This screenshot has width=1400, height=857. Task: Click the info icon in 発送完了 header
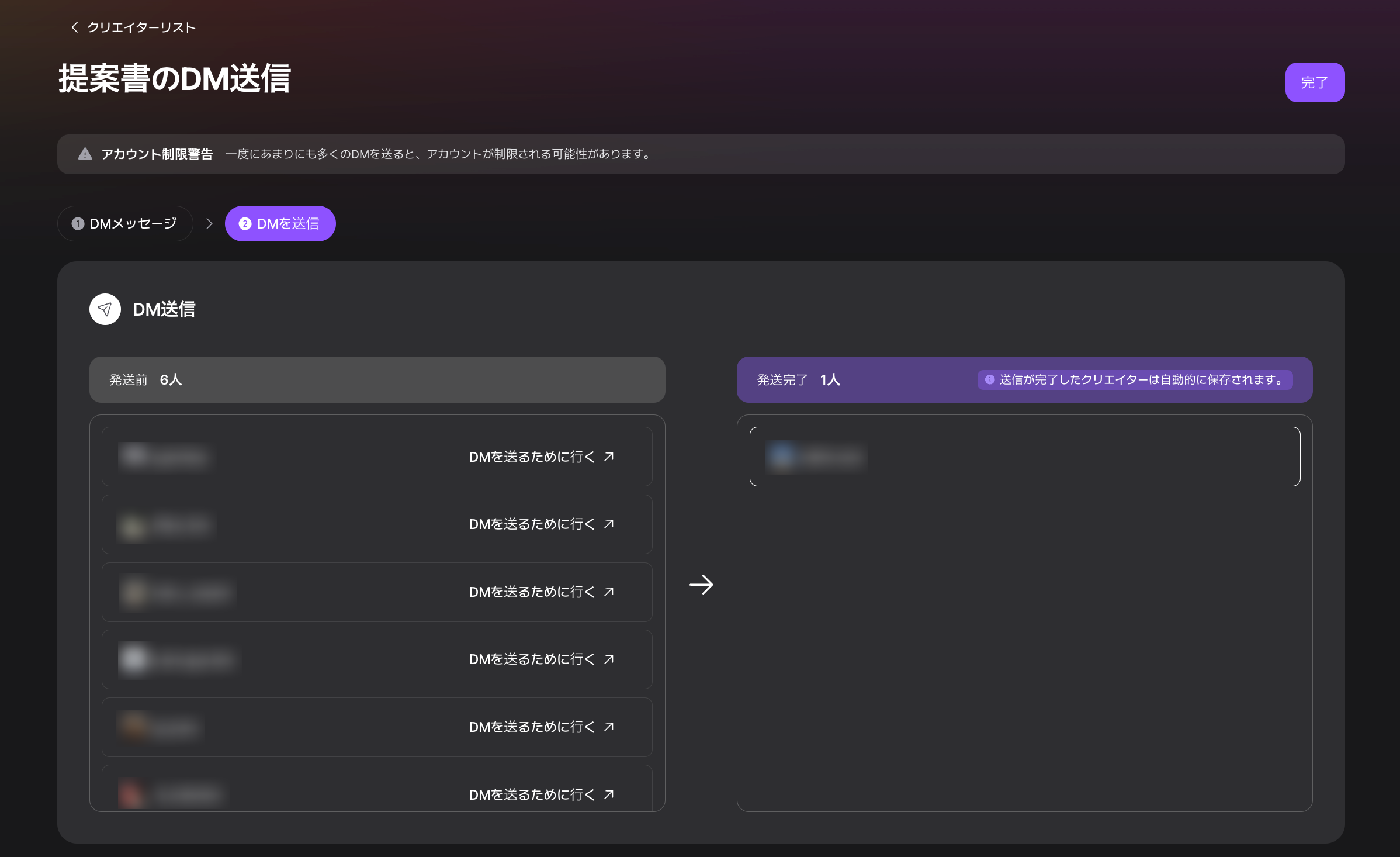point(990,380)
